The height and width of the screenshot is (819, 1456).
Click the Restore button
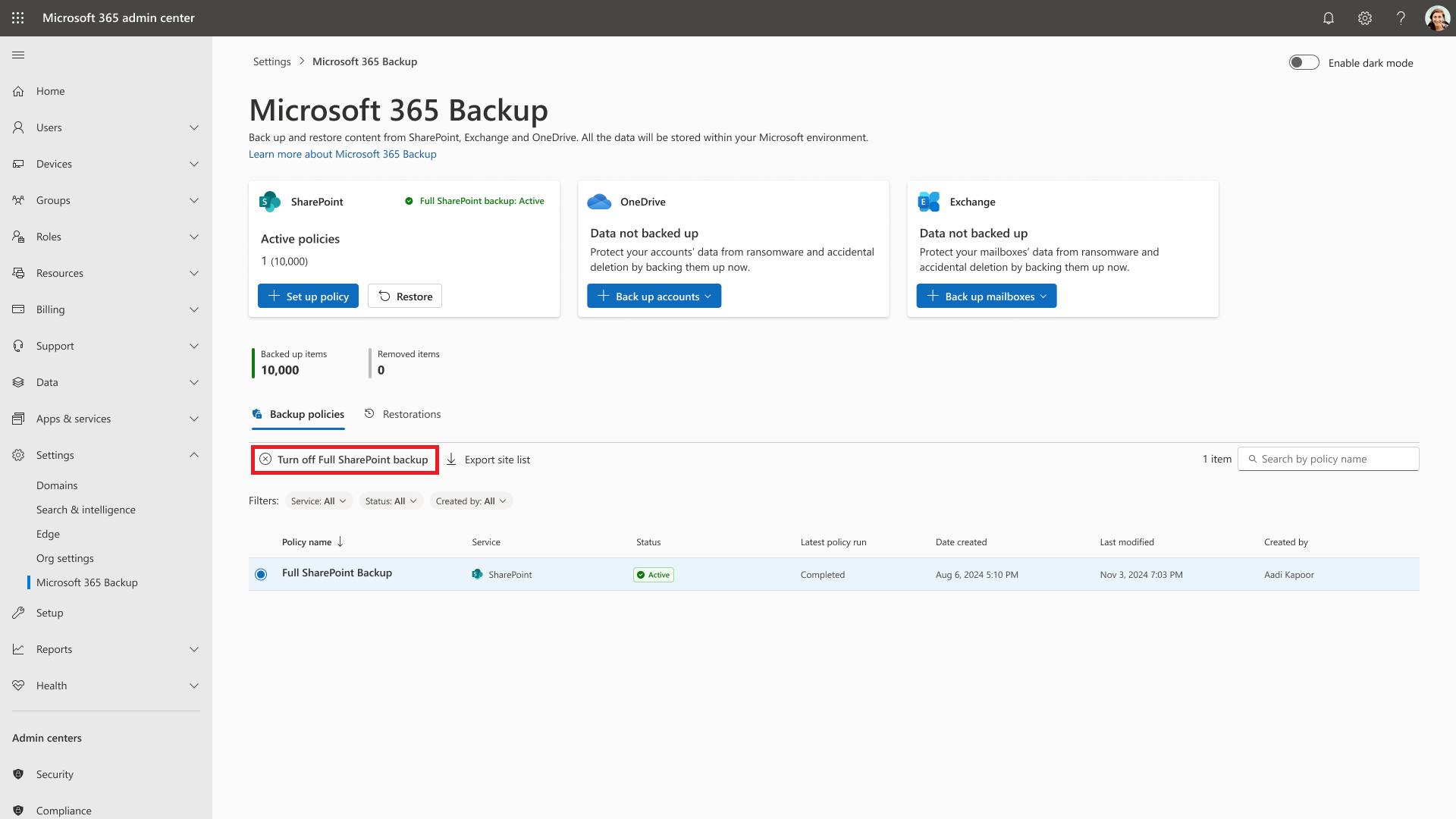pos(405,296)
